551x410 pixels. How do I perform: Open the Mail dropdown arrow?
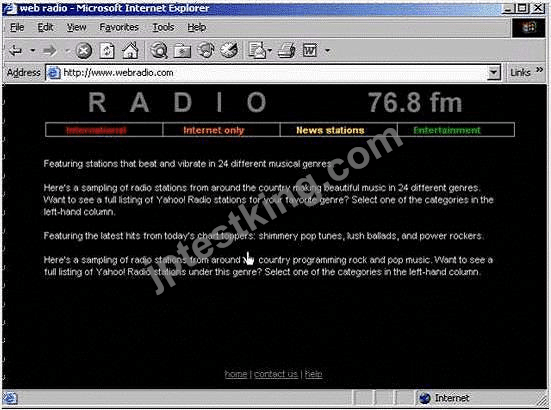270,51
